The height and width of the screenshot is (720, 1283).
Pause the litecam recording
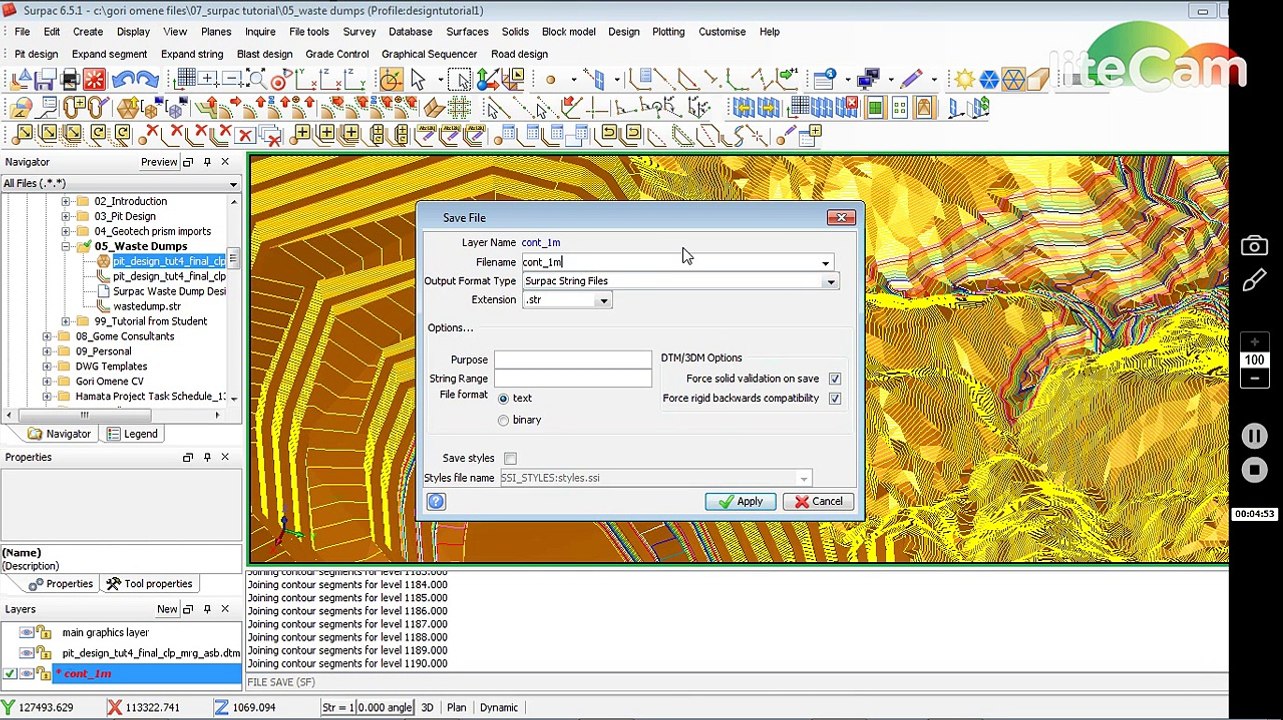[x=1254, y=436]
